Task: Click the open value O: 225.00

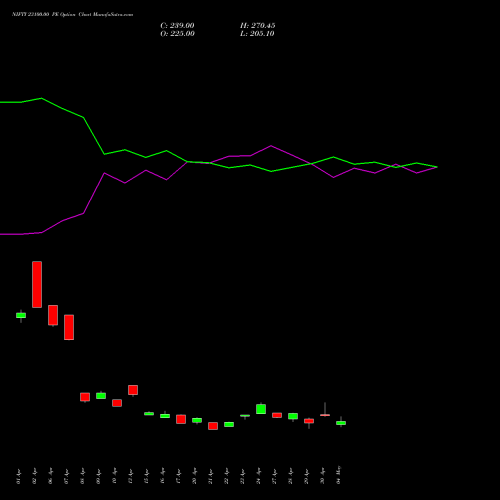Action: pyautogui.click(x=177, y=34)
